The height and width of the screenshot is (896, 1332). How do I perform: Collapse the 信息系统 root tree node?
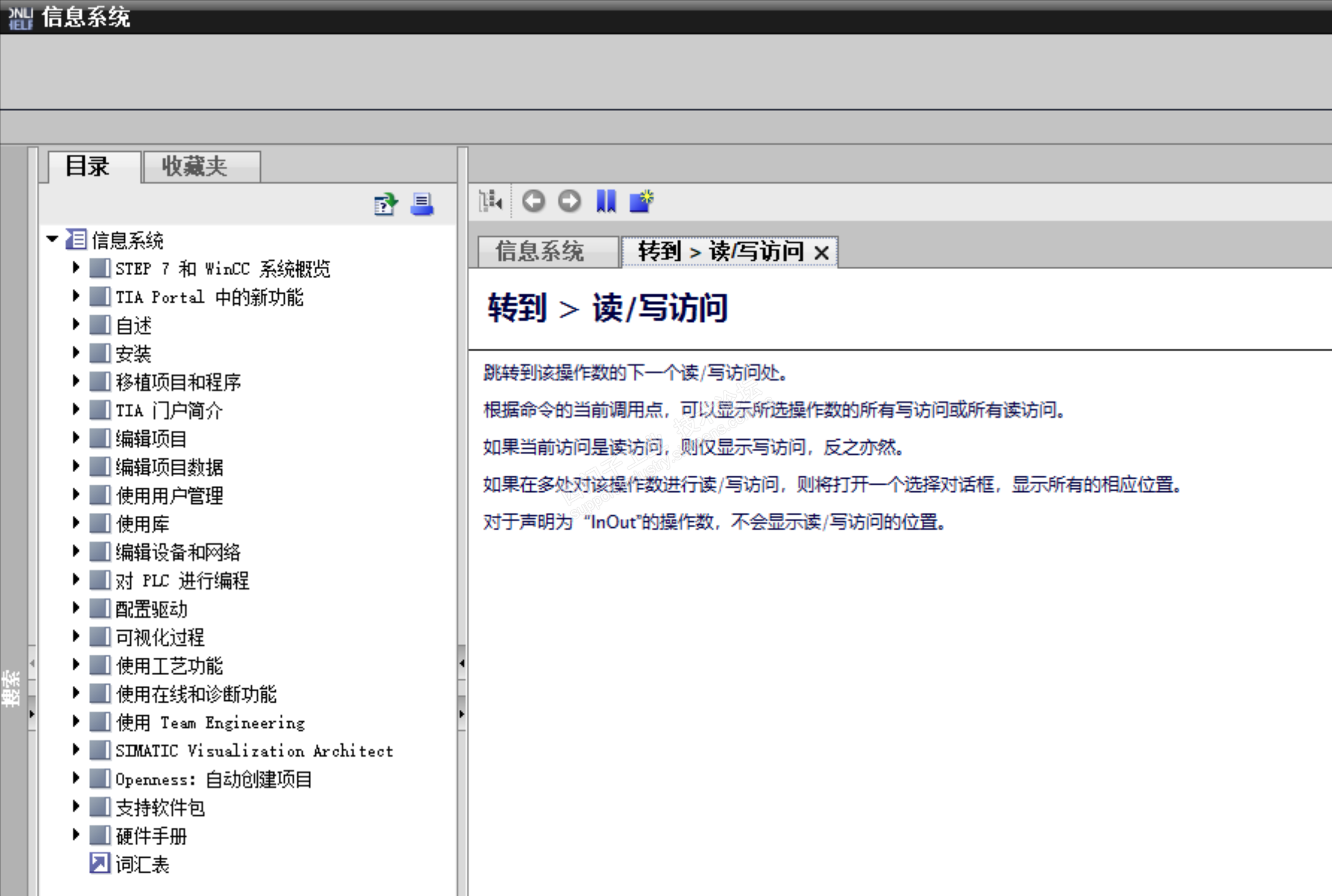53,239
